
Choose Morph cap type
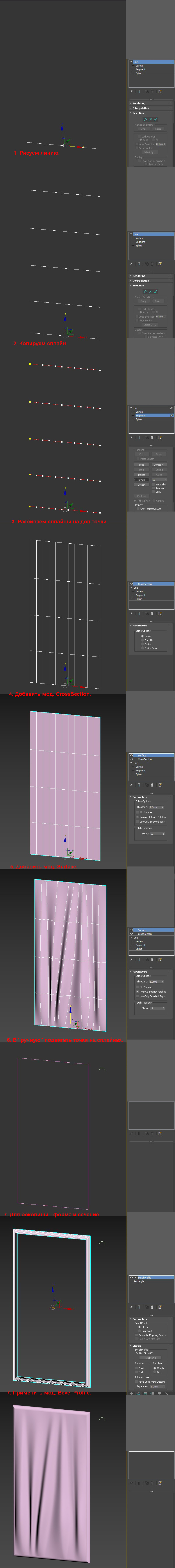coord(155,1368)
